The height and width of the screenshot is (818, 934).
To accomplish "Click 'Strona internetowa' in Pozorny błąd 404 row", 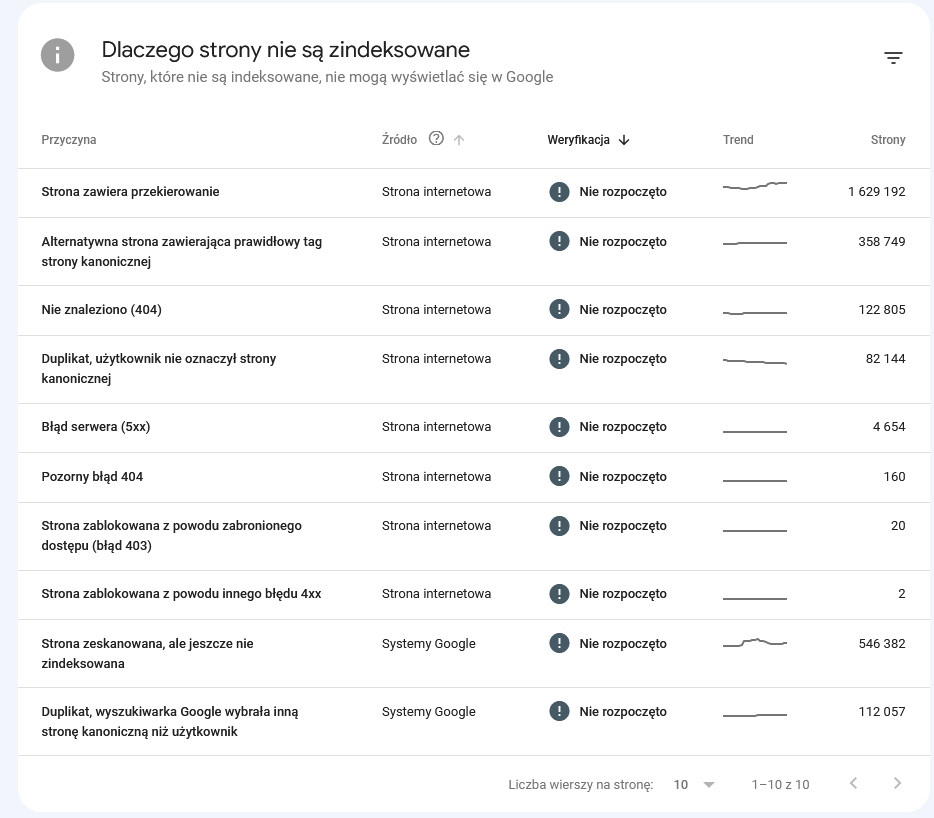I will tap(437, 477).
